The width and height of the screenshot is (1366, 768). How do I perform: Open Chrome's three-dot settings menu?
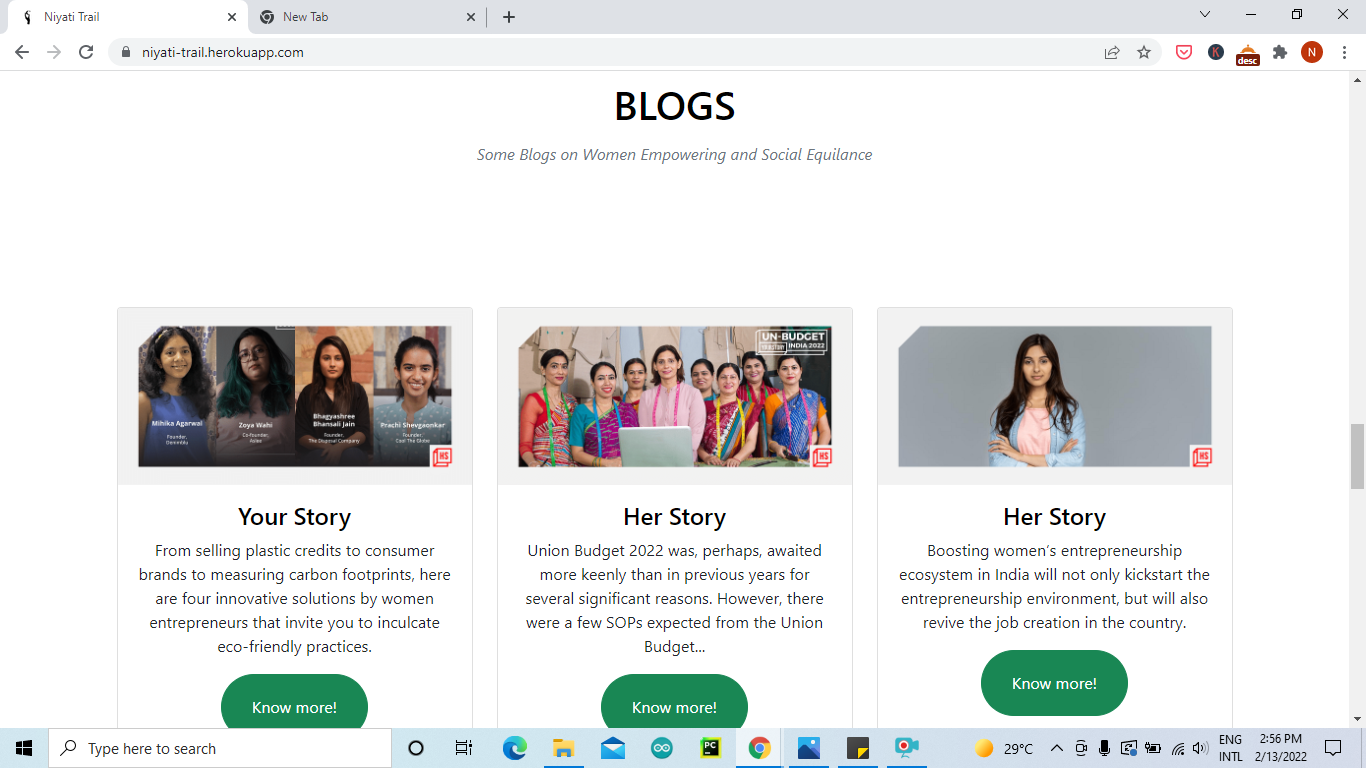[1343, 51]
